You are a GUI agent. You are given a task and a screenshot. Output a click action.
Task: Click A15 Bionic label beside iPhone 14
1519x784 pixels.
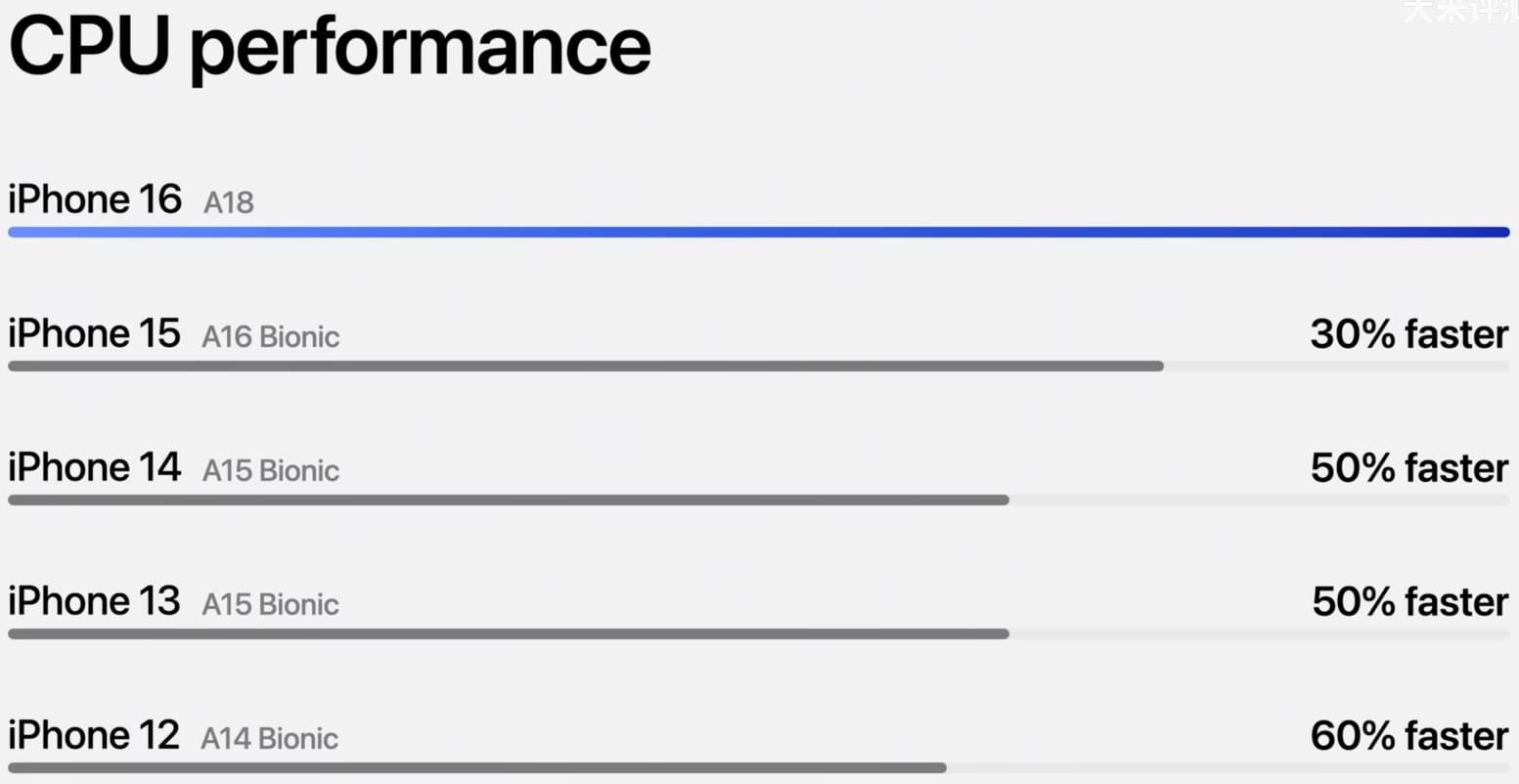pos(271,470)
